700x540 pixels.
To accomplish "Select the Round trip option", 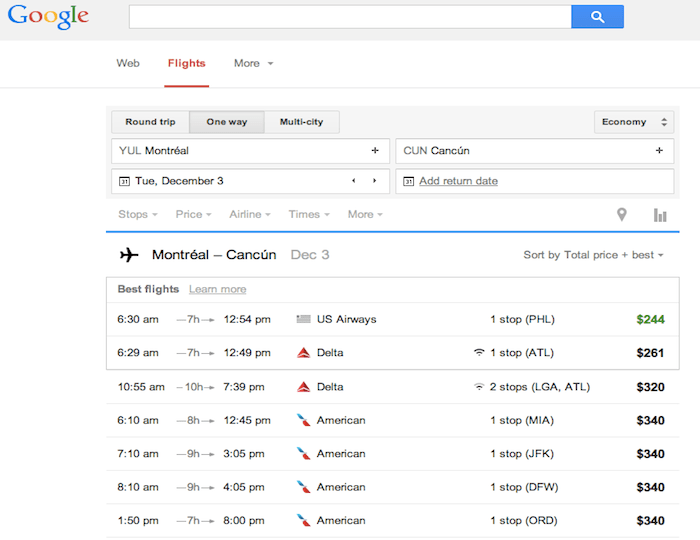I will pos(150,122).
